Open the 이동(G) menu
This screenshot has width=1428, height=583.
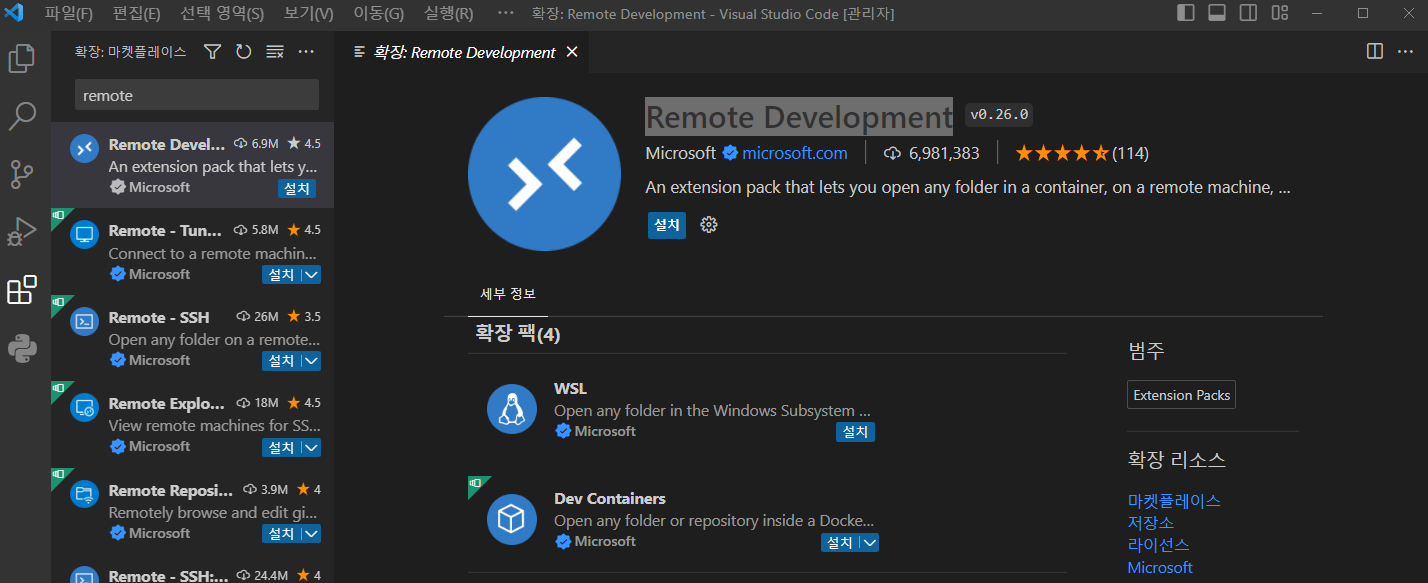pos(379,14)
